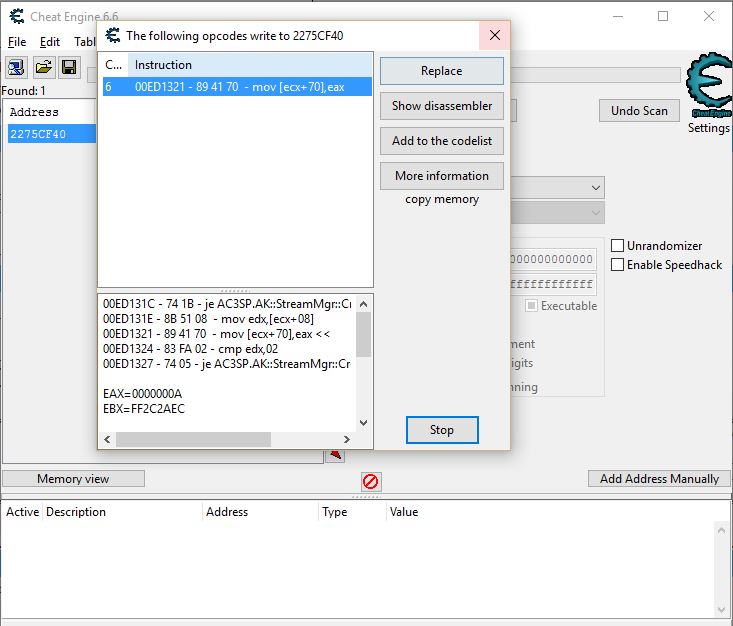Open the Edit menu

(50, 42)
